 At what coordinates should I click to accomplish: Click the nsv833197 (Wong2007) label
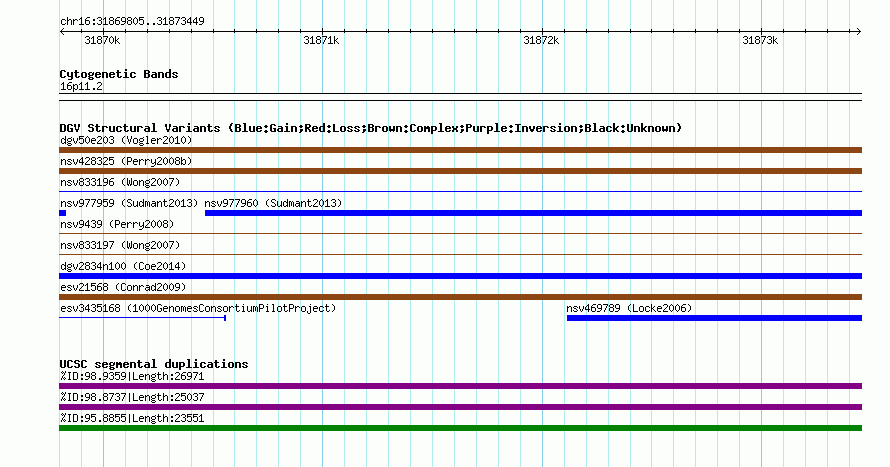(120, 245)
